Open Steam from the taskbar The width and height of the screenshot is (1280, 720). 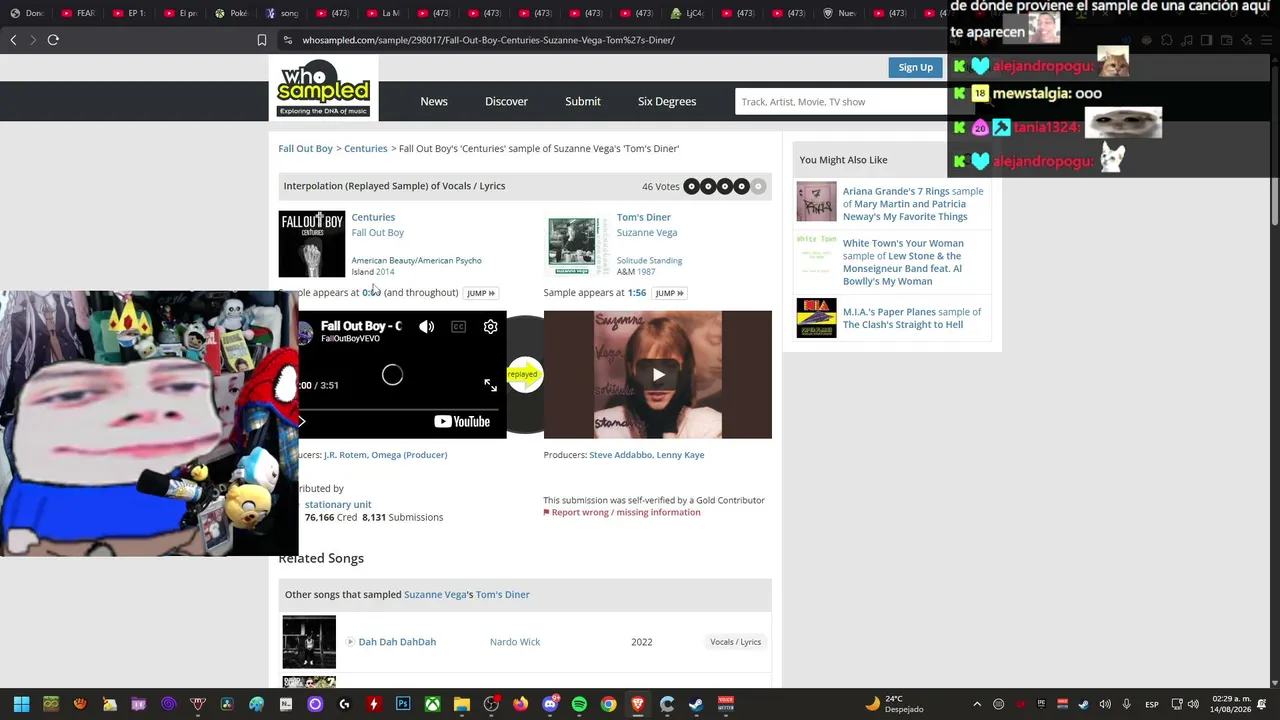coord(696,704)
